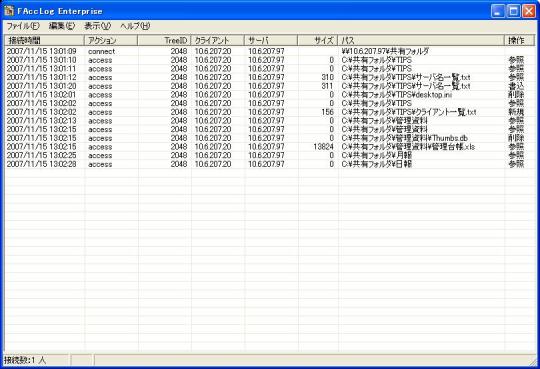This screenshot has height=369, width=540.
Task: Click the 13:01:12 timestamp cell
Action: [42, 77]
